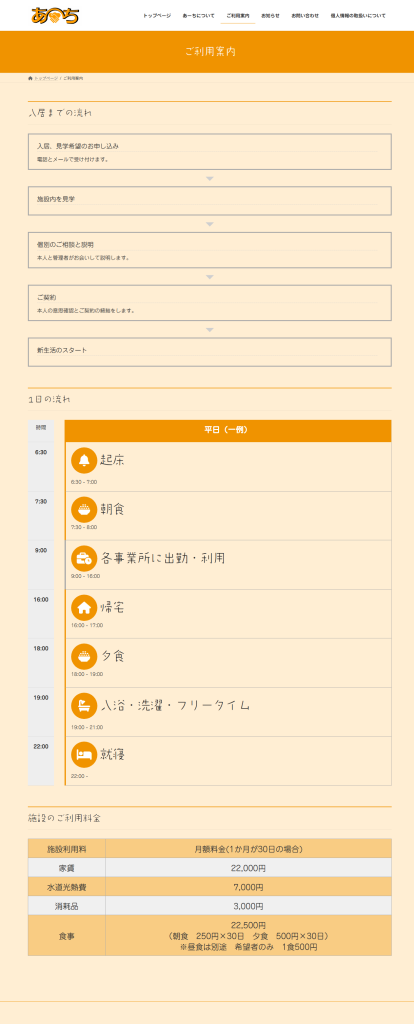Click the bowl icon beside 夕食
Viewport: 414px width, 1024px height.
(84, 656)
